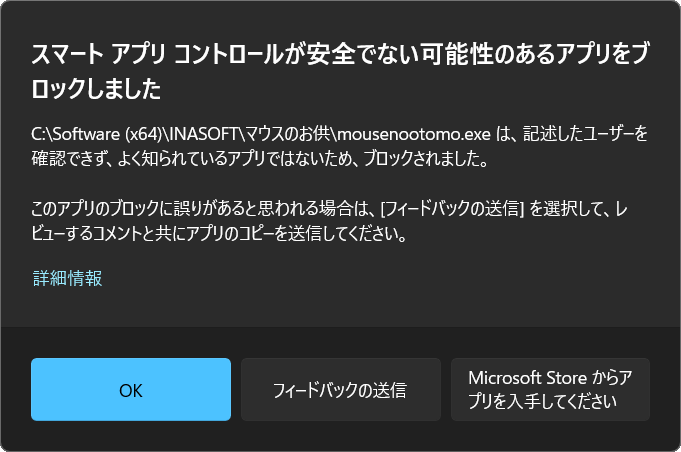Open the 詳細情報 link

click(x=67, y=278)
